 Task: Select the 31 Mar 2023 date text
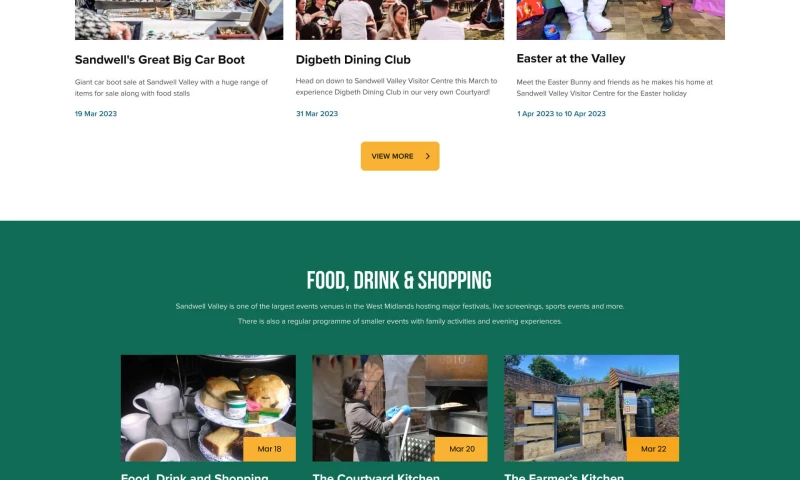click(317, 114)
